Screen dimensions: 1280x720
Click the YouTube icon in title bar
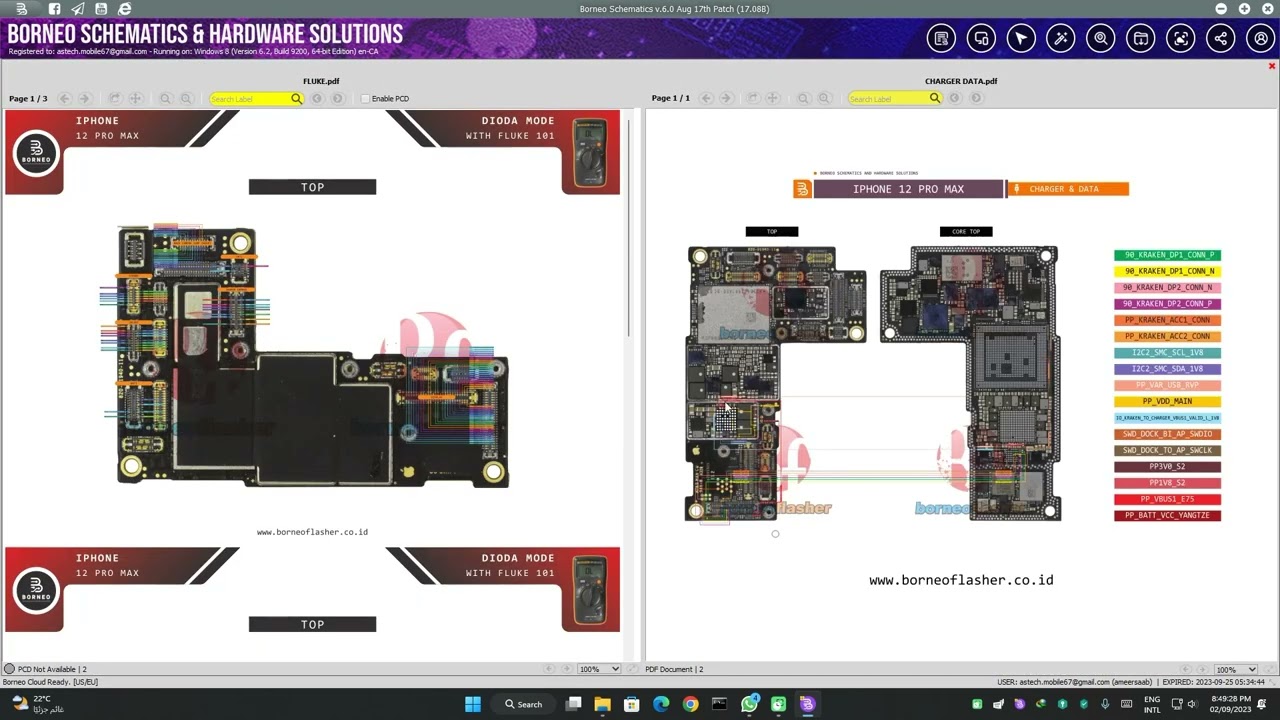(101, 9)
